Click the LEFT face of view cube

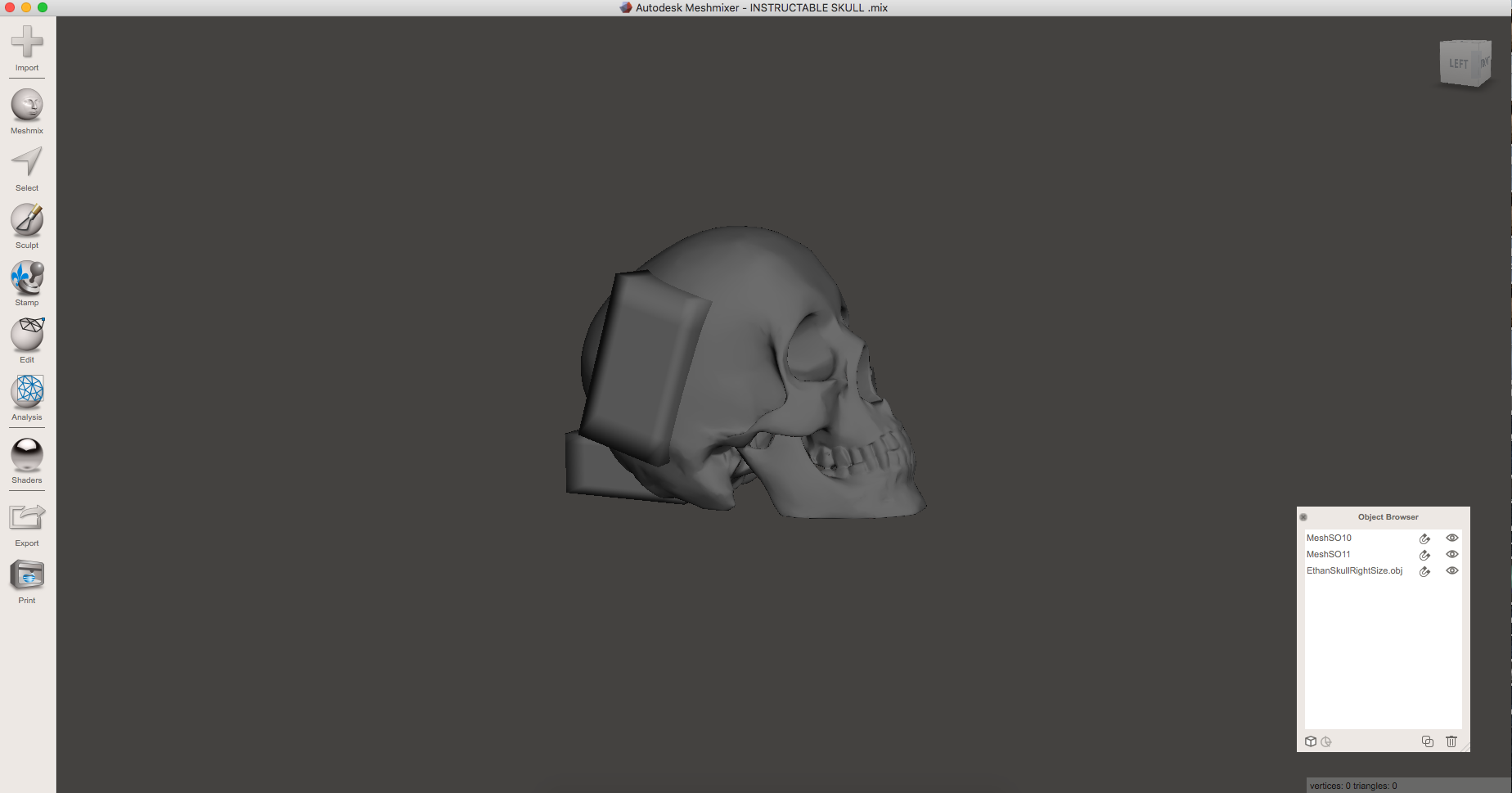tap(1458, 64)
